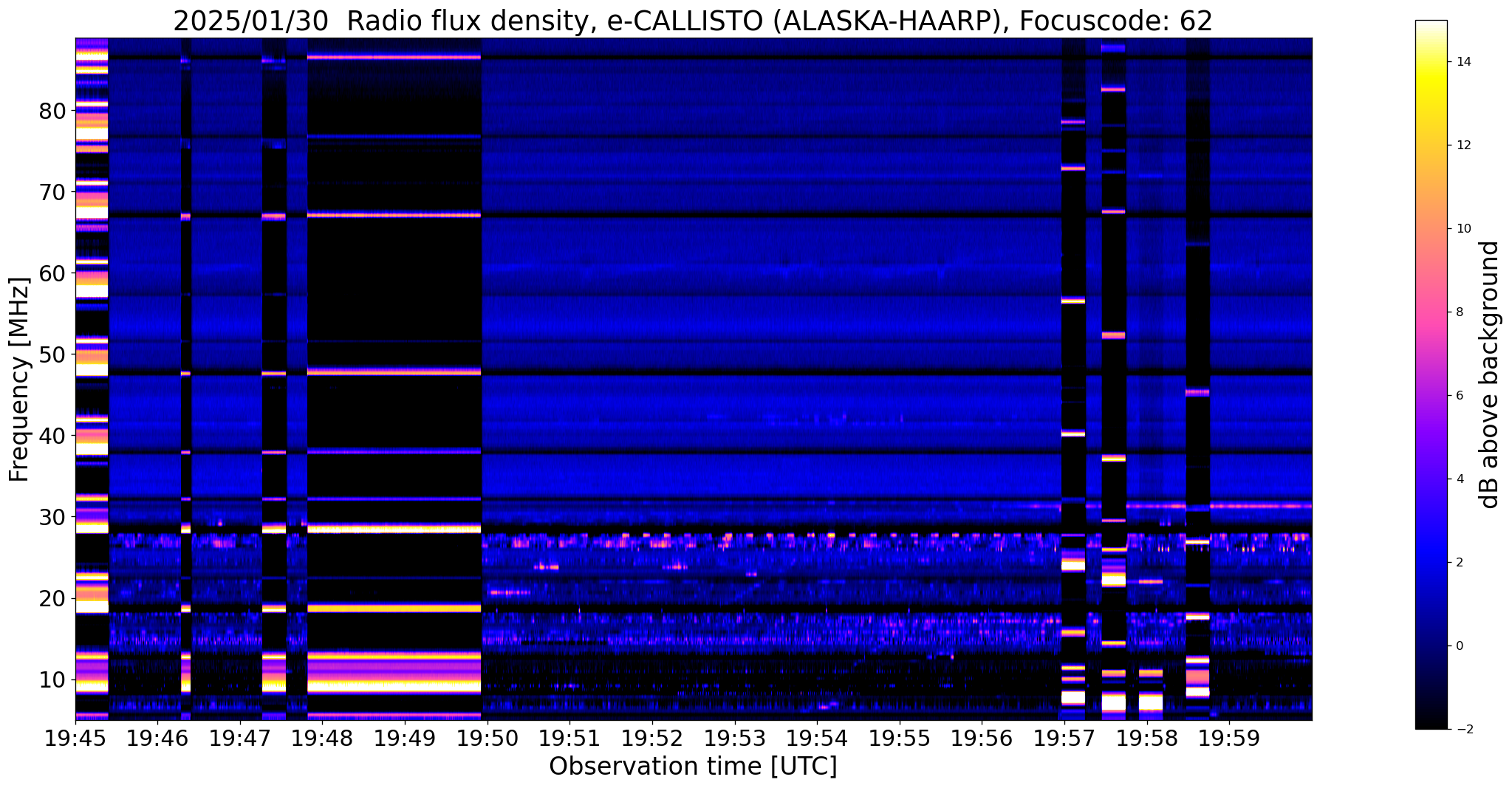Click the 19:56 time tick label
This screenshot has width=1512, height=788.
(x=982, y=738)
